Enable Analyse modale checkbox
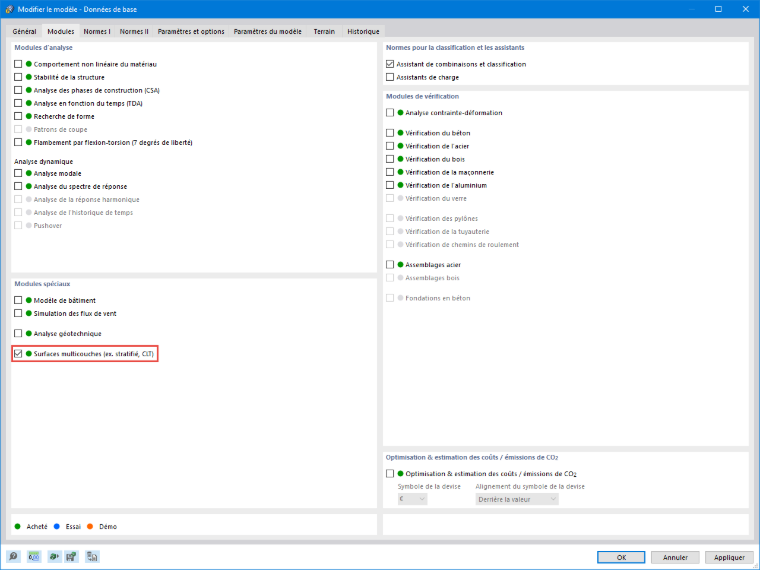This screenshot has width=760, height=570. coord(18,173)
